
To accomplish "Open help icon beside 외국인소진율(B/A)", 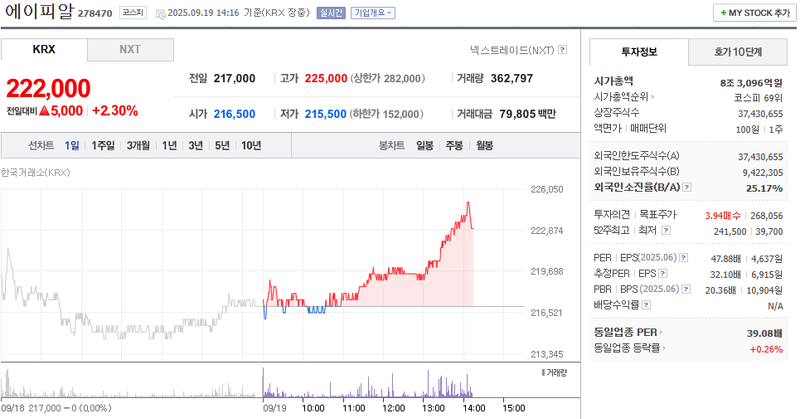I will pos(687,187).
